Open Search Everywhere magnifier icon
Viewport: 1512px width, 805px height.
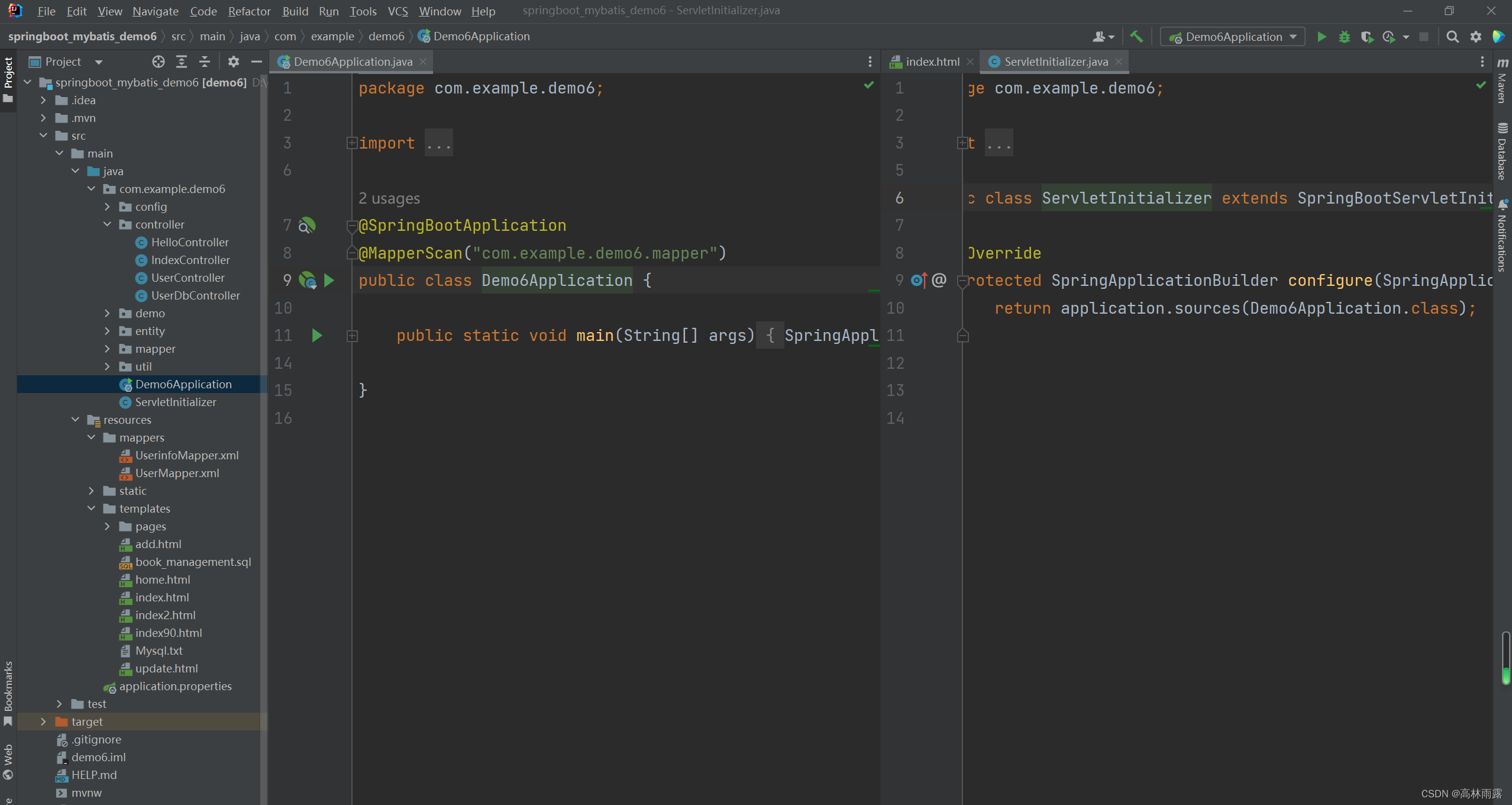coord(1452,37)
